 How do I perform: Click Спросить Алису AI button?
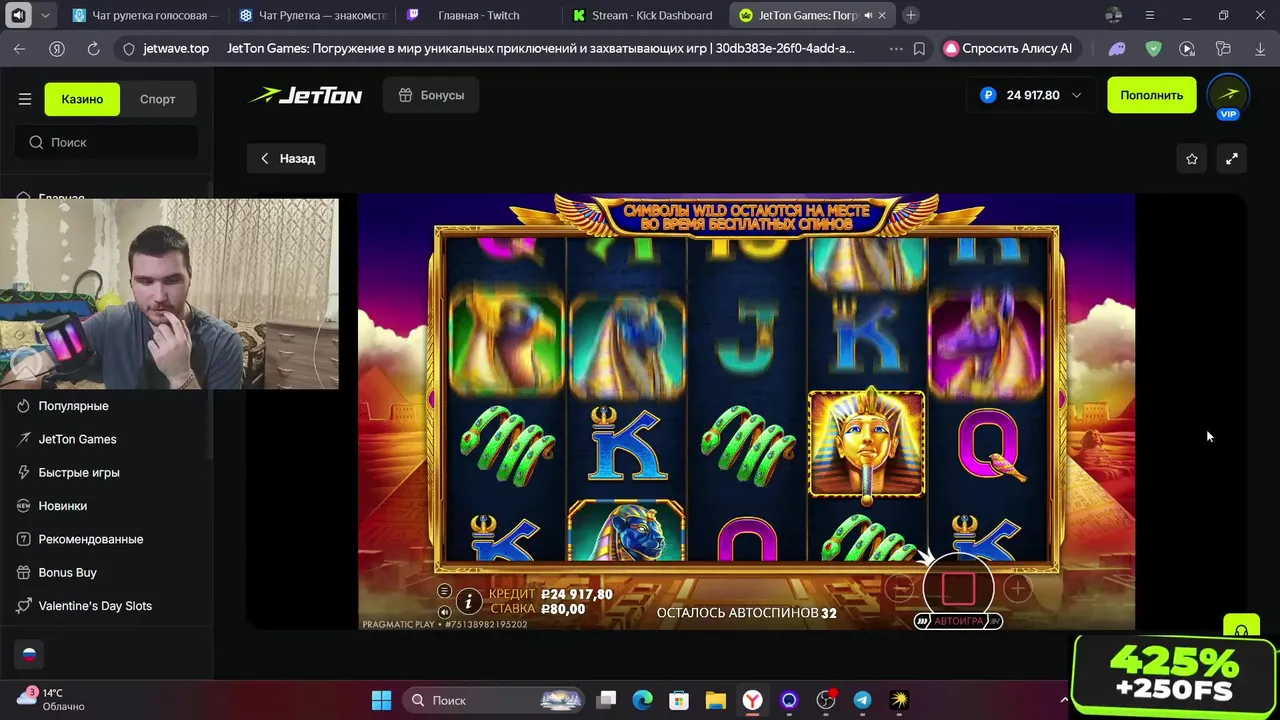pos(1010,48)
